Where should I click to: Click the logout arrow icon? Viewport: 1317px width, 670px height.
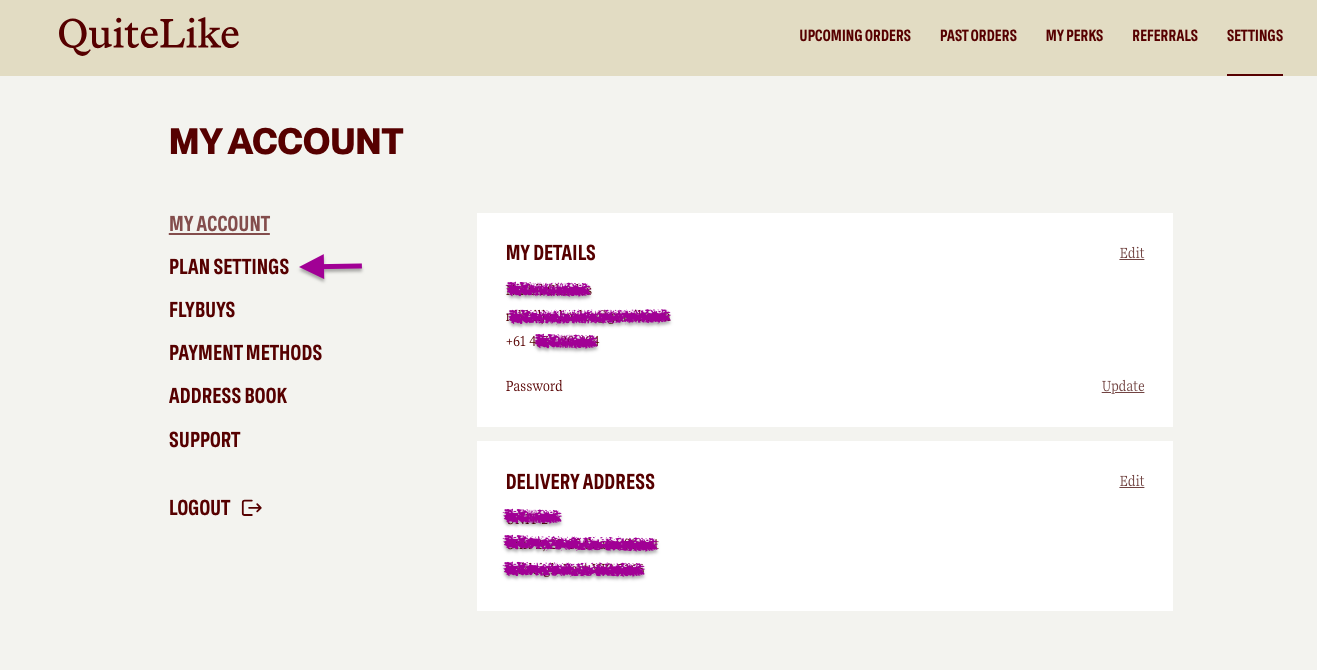(x=252, y=508)
